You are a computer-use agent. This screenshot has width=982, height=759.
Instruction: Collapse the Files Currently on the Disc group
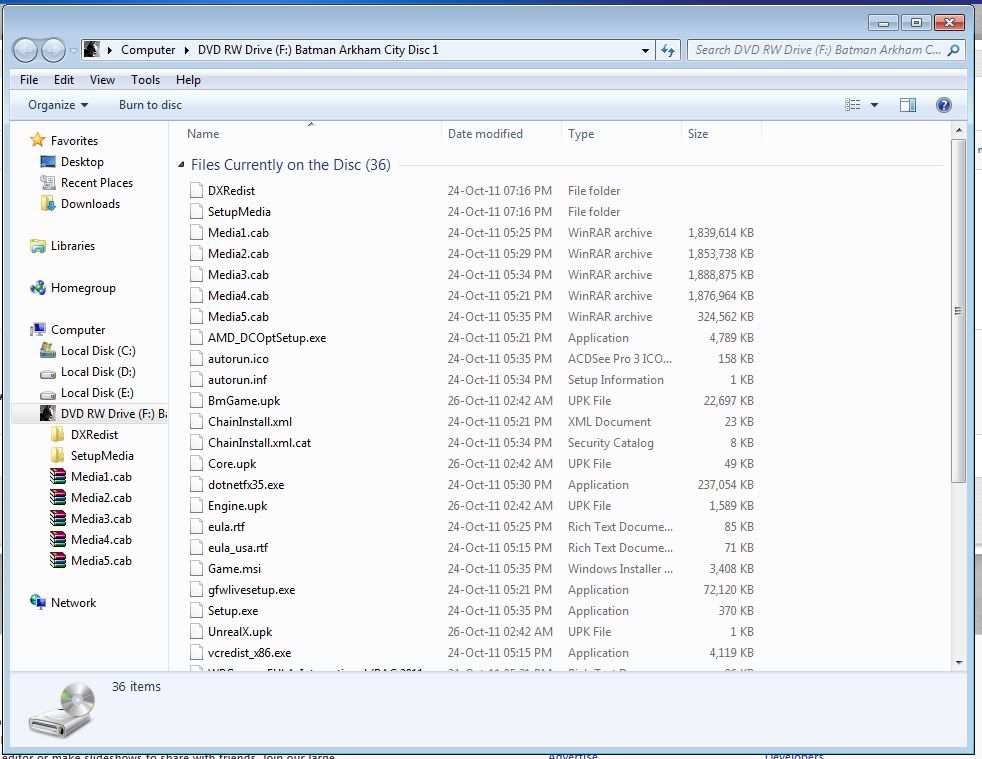tap(181, 165)
